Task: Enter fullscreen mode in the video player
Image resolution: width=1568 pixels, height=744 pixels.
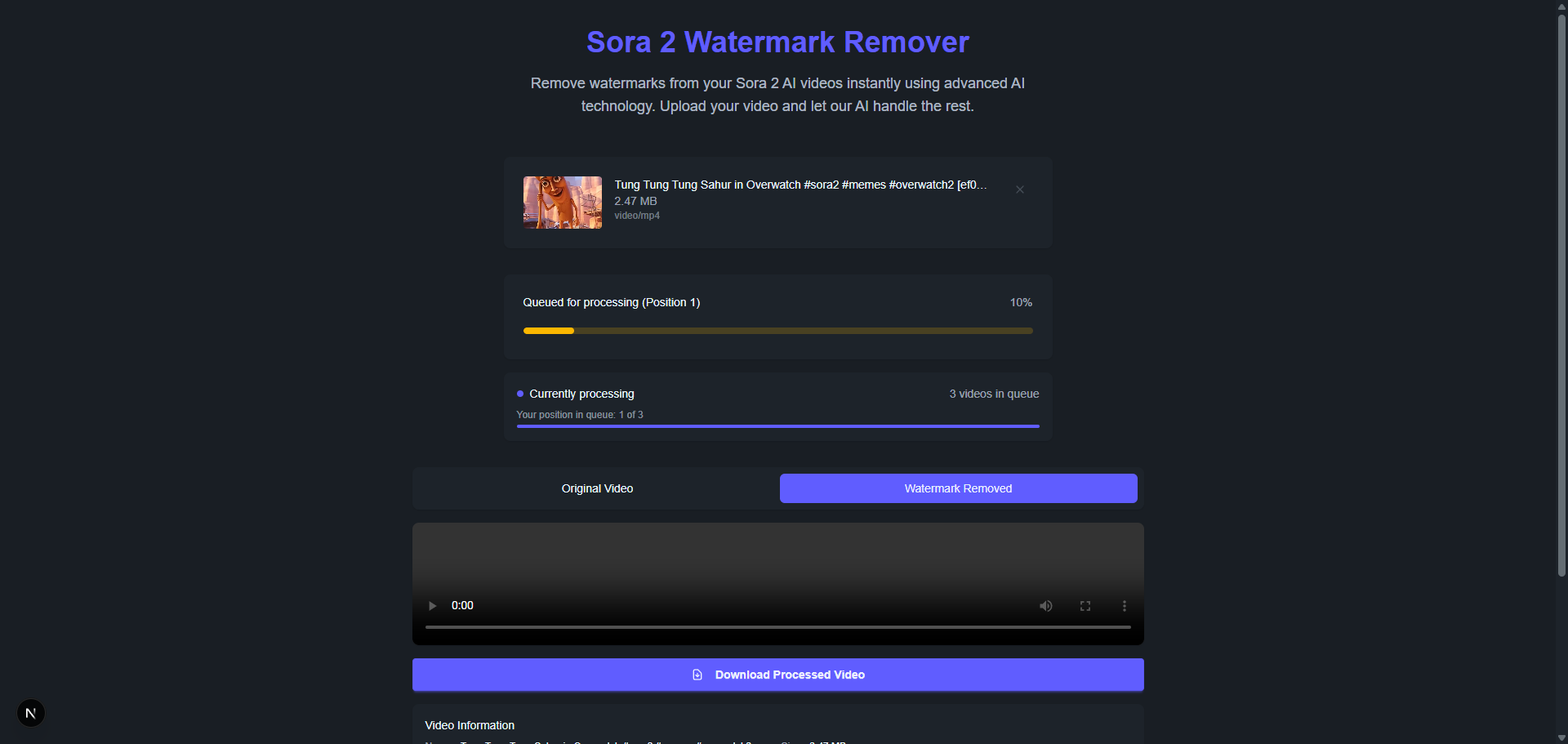Action: [x=1085, y=606]
